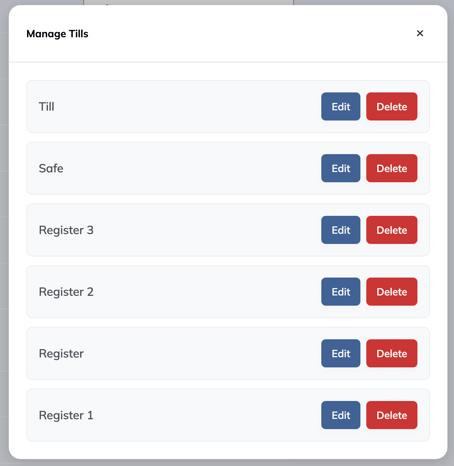This screenshot has height=466, width=454.
Task: Edit the Till entry
Action: click(341, 107)
